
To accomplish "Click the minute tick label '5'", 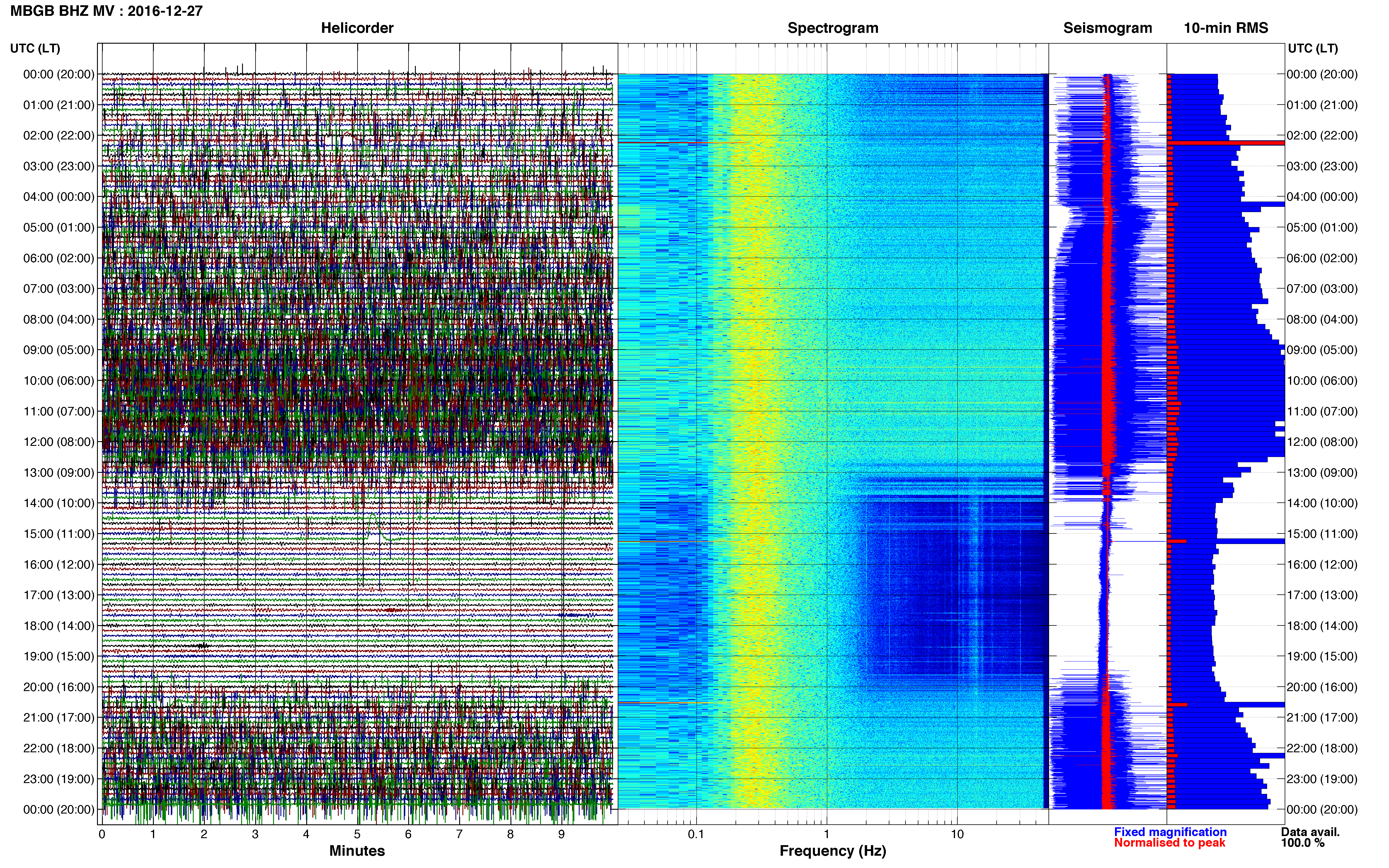I will (x=357, y=834).
